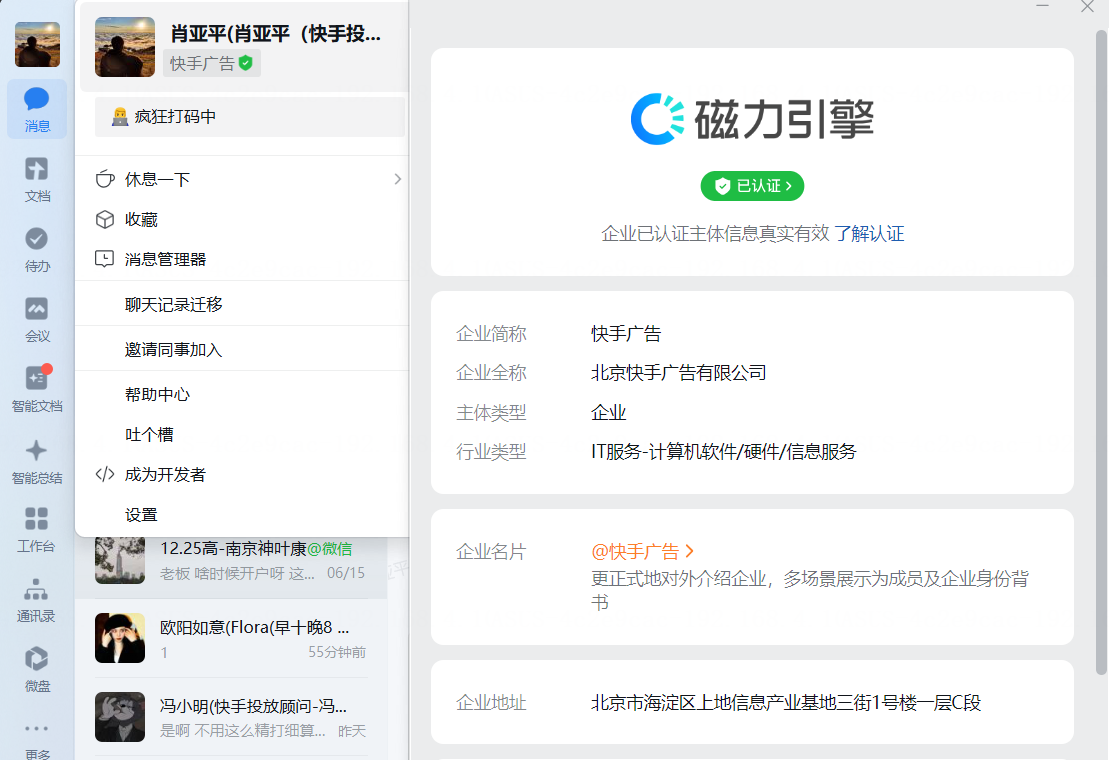This screenshot has width=1109, height=760.
Task: Open chat with 冯小明(快手投放顾问
Action: click(x=231, y=717)
